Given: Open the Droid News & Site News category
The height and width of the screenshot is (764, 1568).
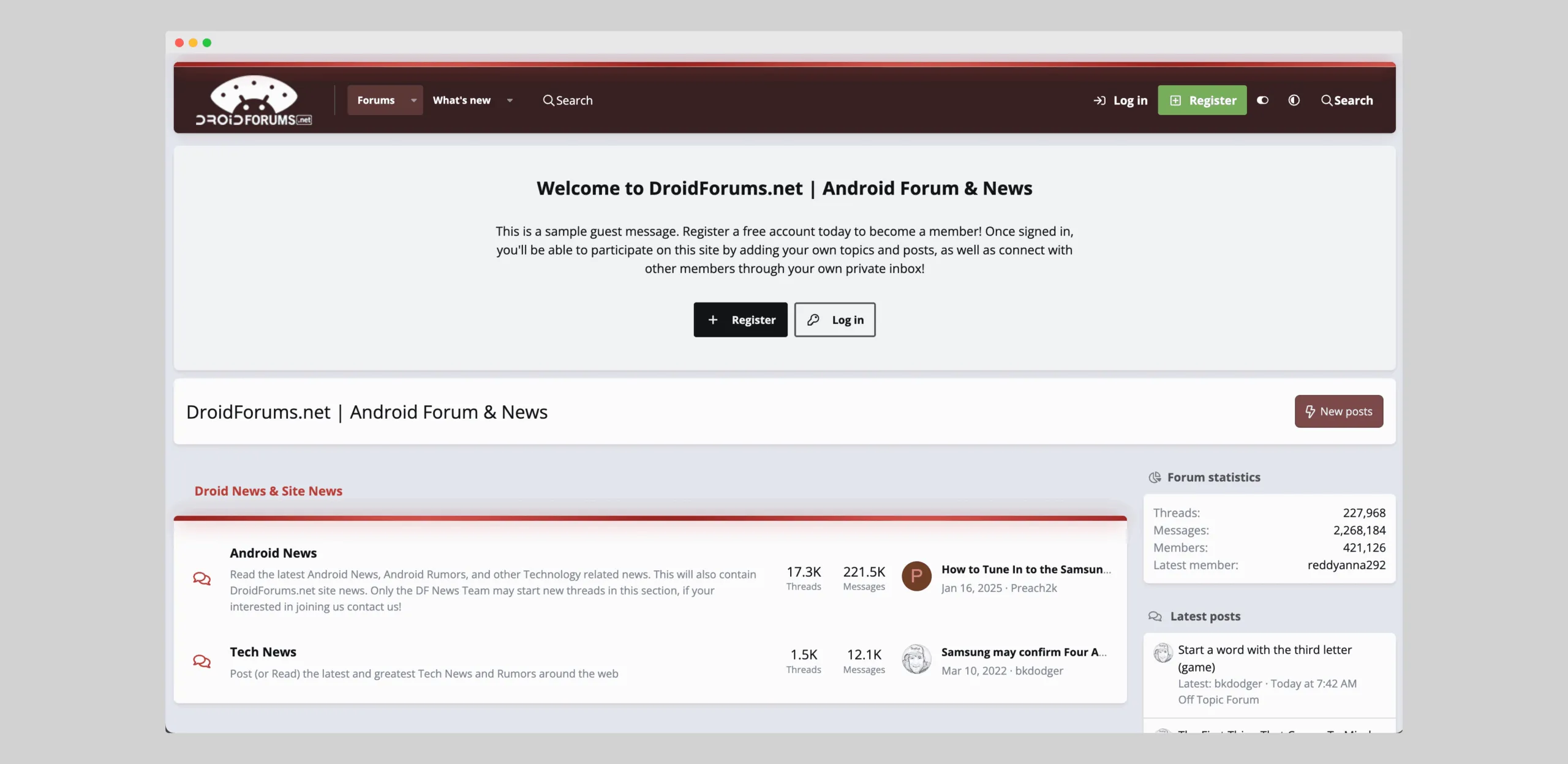Looking at the screenshot, I should (x=268, y=490).
